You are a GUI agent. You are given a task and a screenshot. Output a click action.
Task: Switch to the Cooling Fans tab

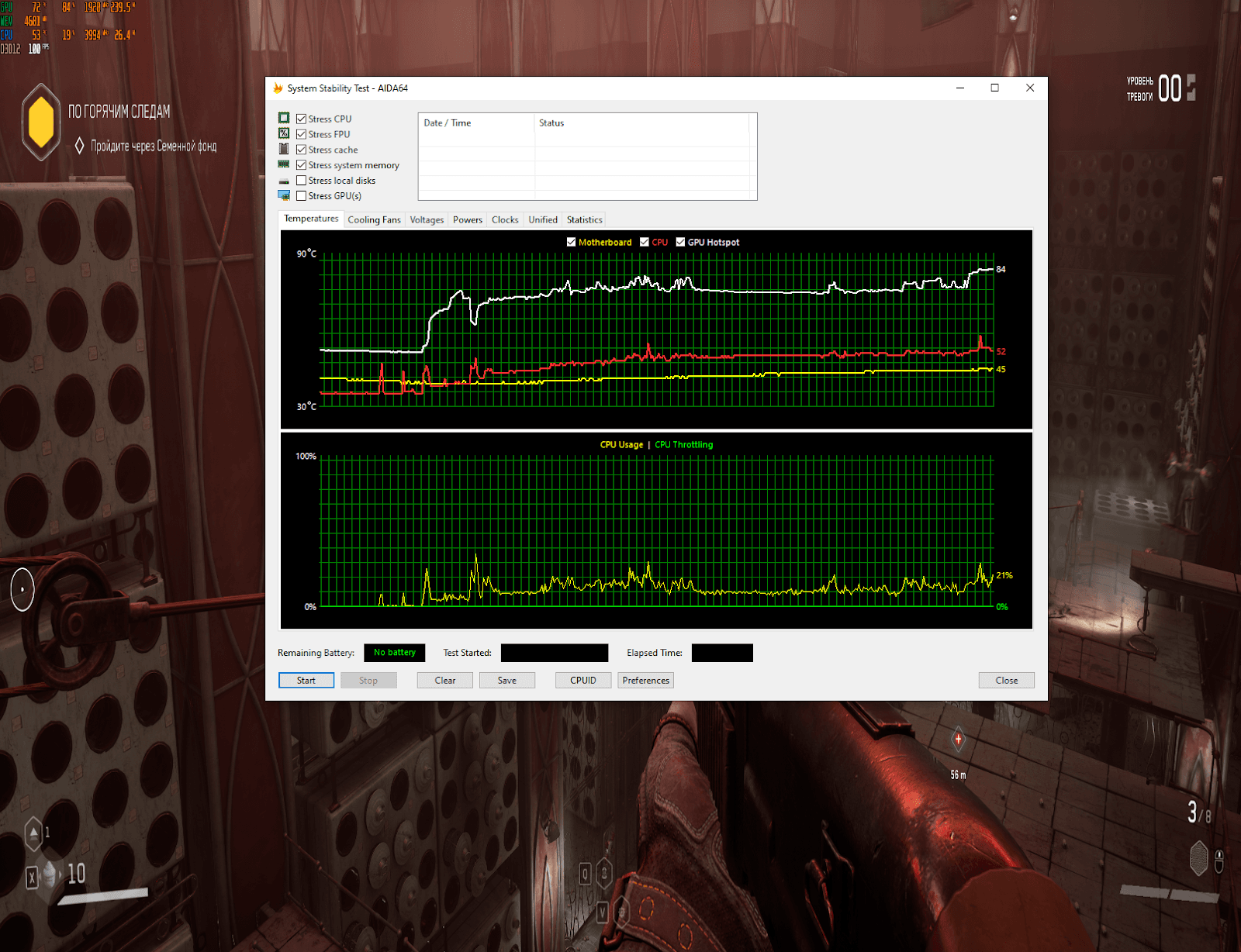coord(374,220)
